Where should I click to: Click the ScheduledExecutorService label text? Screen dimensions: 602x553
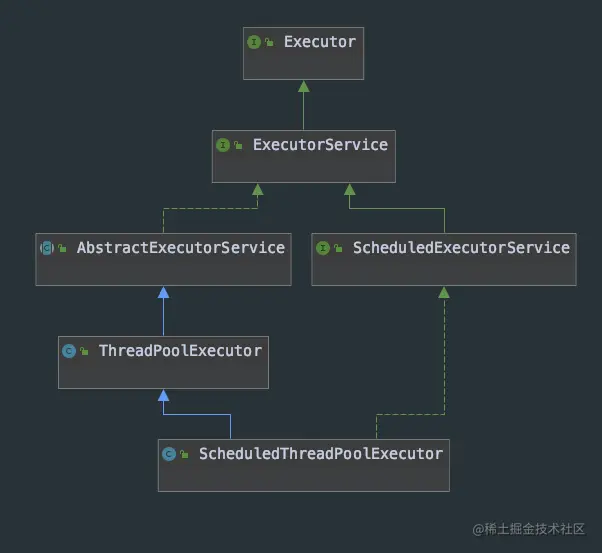[461, 248]
